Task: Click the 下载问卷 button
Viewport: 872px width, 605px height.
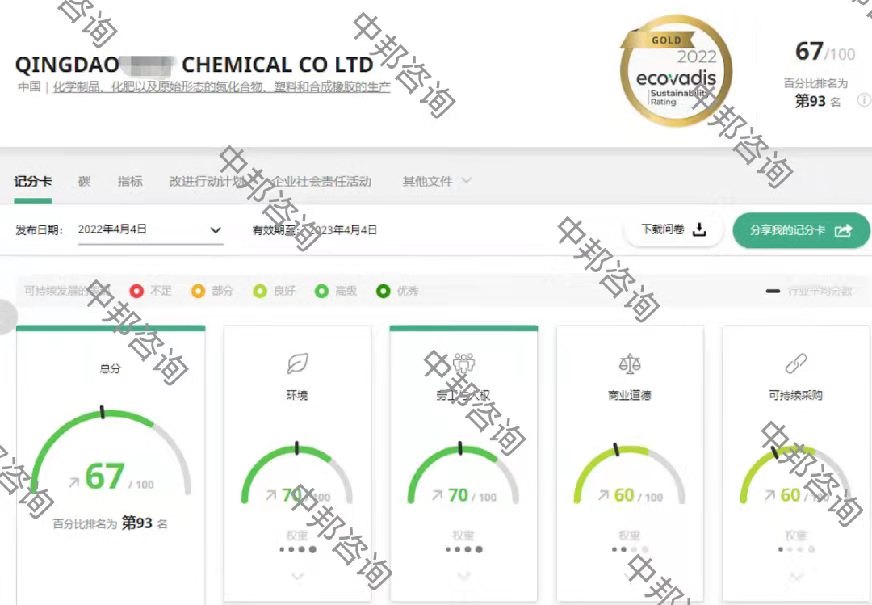Action: coord(673,230)
